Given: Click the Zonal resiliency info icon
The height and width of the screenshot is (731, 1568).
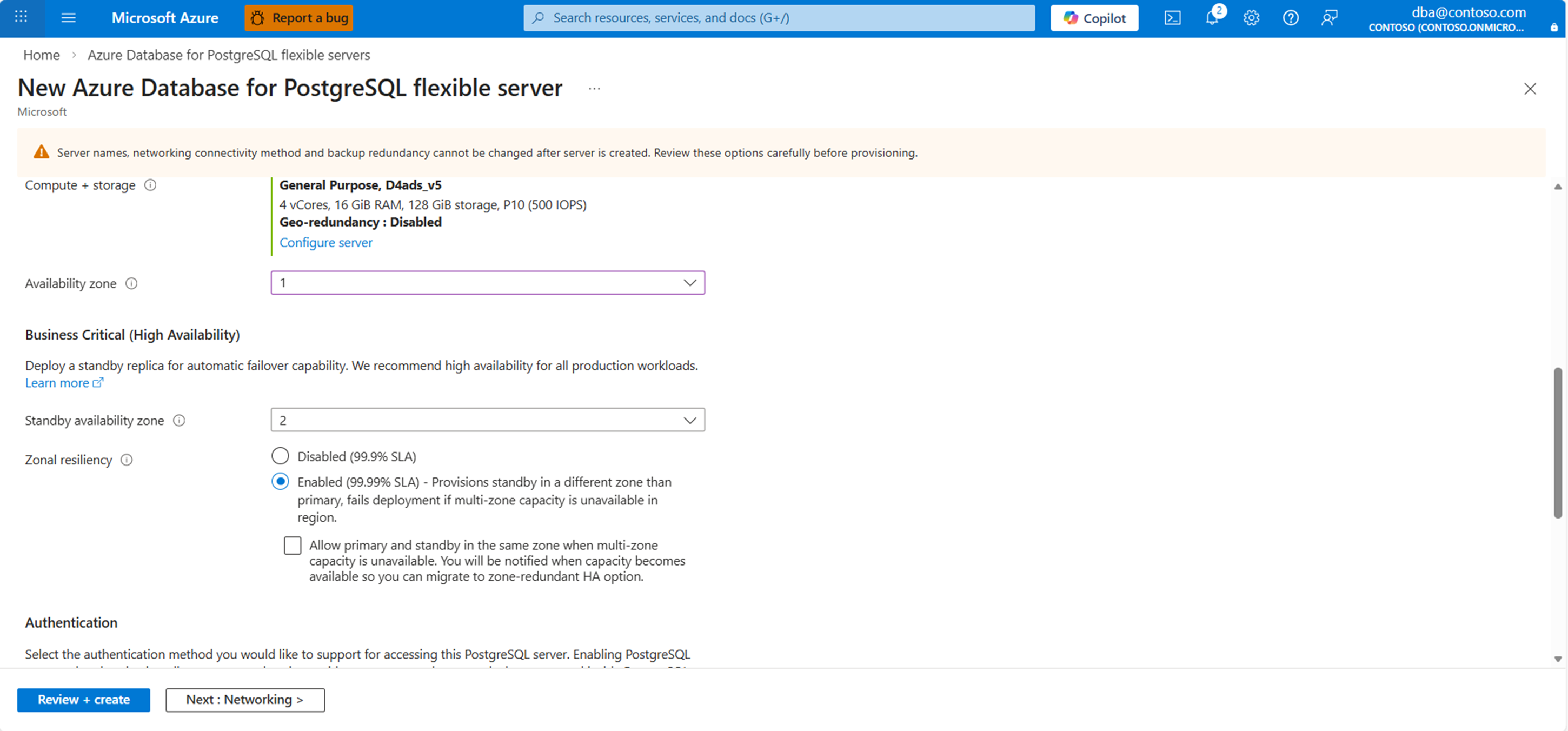Looking at the screenshot, I should pos(127,460).
